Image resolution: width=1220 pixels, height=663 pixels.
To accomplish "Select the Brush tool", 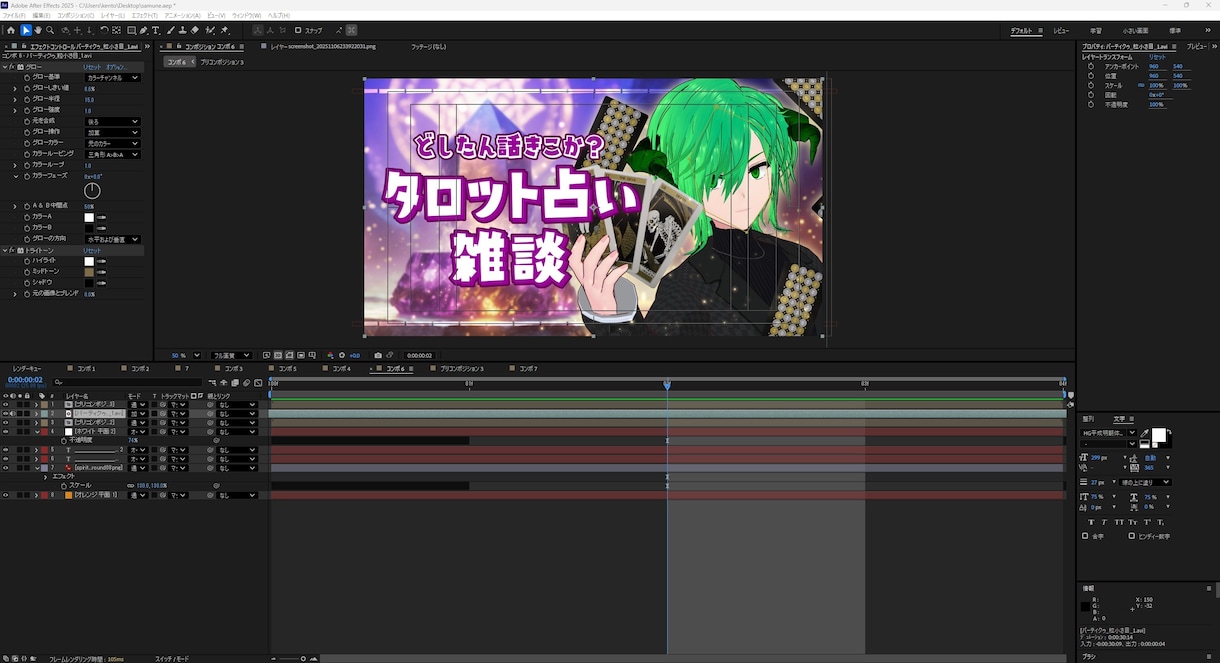I will 171,30.
